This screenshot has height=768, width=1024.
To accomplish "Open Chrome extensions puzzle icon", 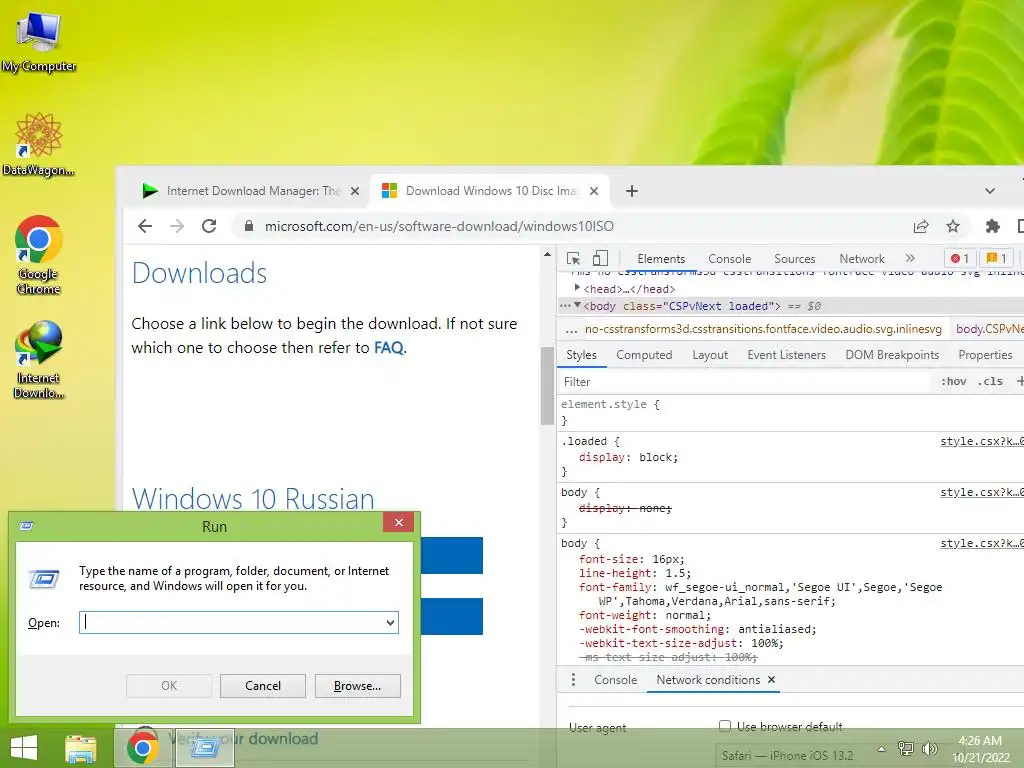I will [993, 226].
